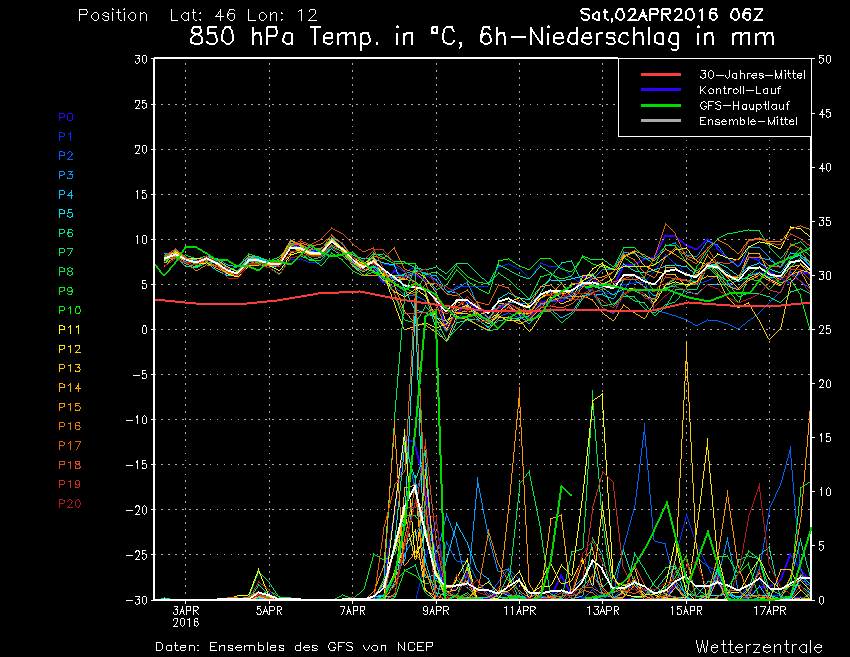Select the P5 ensemble member label
Viewport: 850px width, 657px height.
point(66,214)
